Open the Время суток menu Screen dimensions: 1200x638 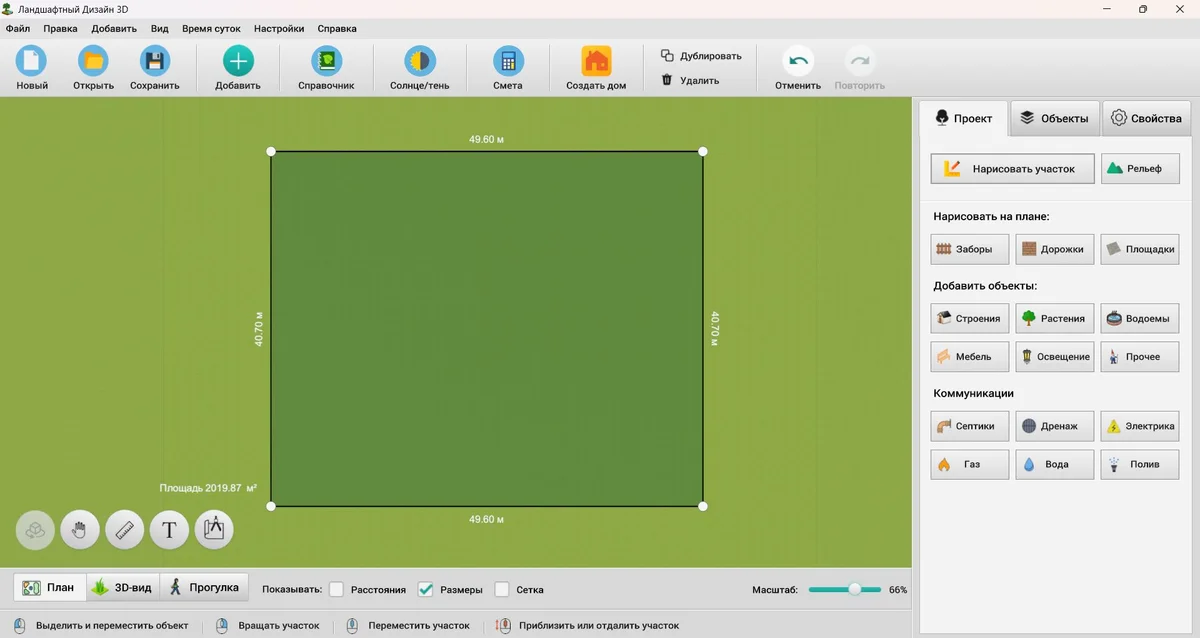pyautogui.click(x=211, y=29)
